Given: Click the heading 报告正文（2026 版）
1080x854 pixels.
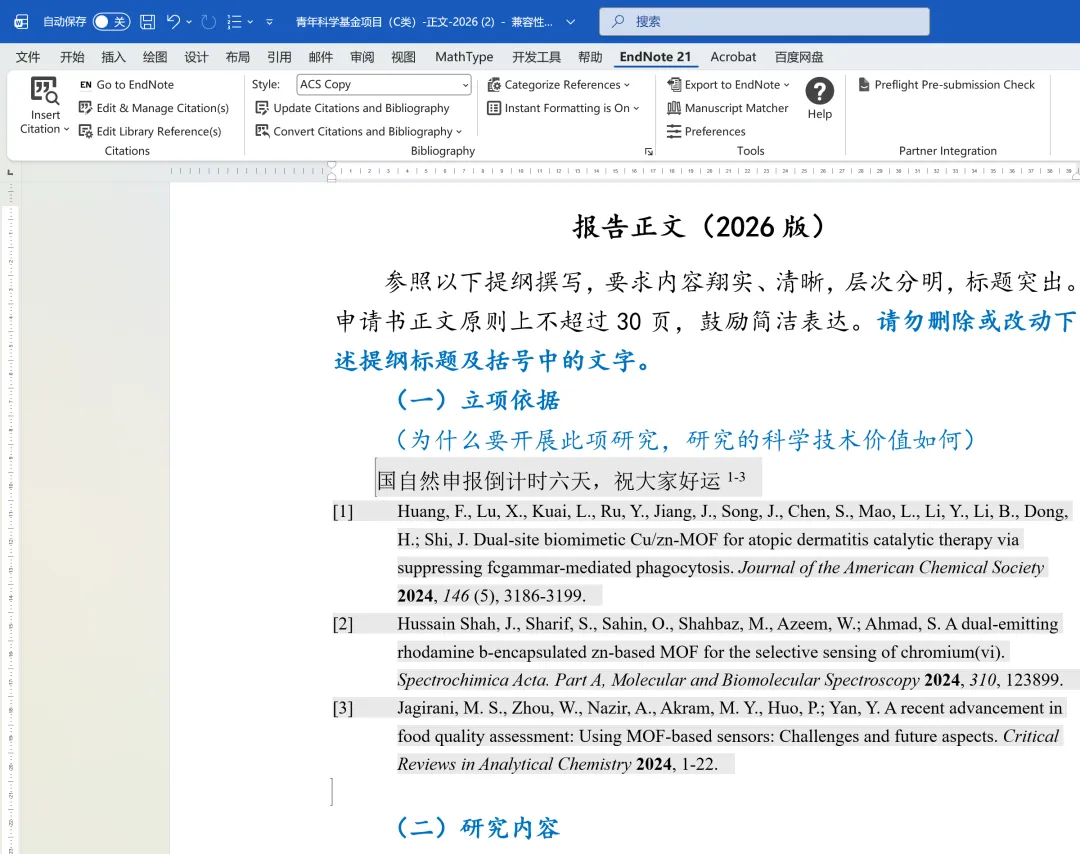Looking at the screenshot, I should click(700, 227).
